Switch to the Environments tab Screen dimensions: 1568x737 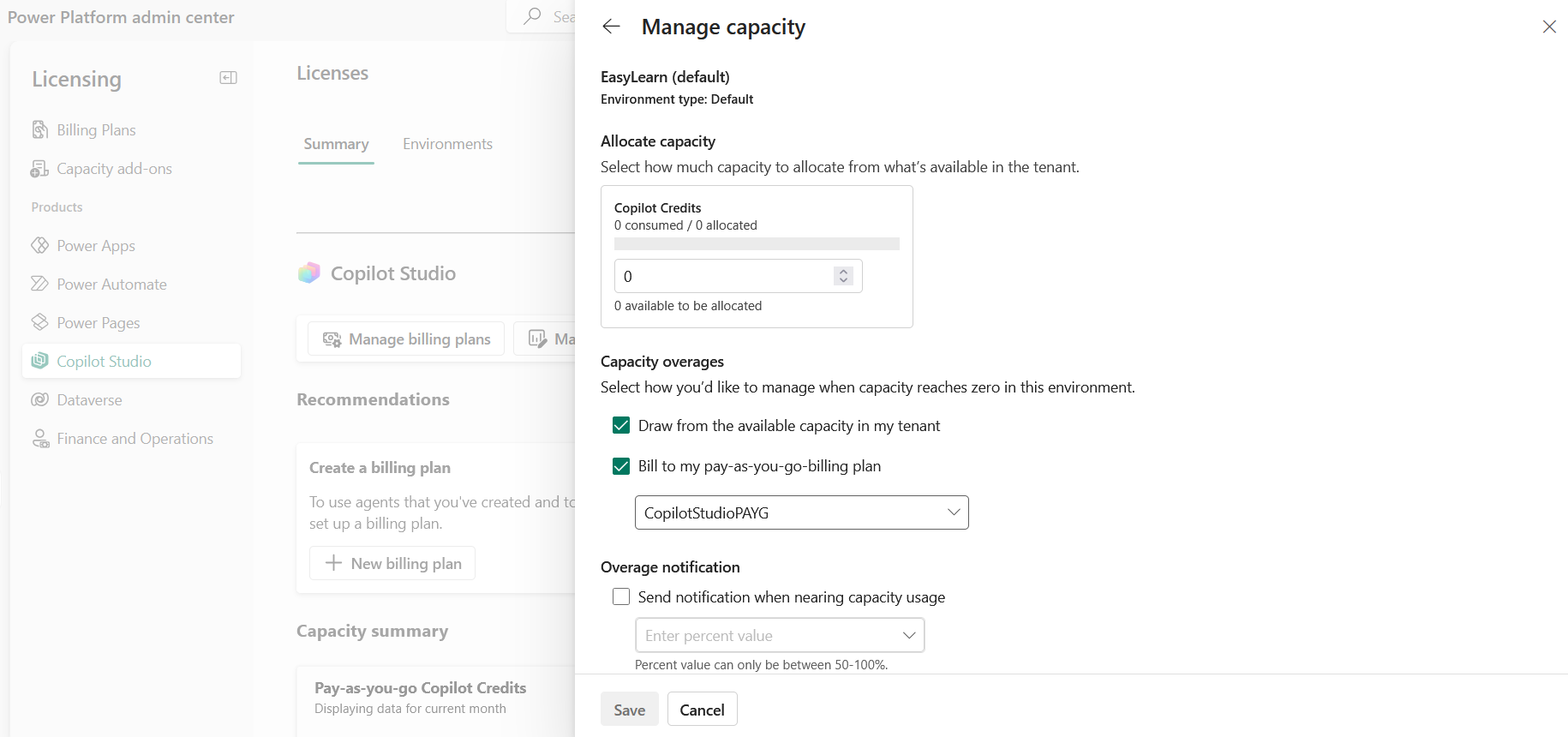[x=447, y=144]
